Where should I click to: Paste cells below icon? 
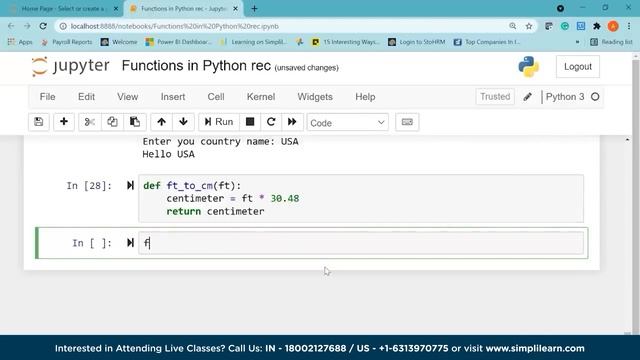click(135, 122)
